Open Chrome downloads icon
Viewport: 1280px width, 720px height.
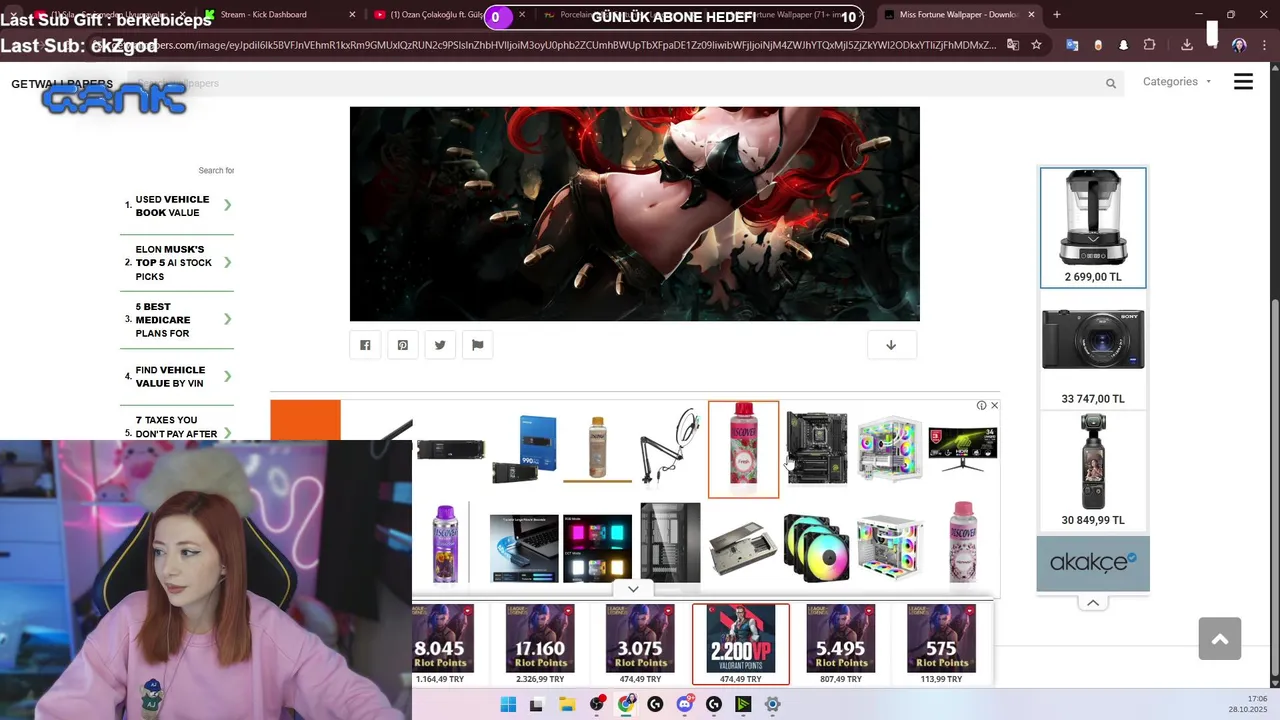coord(1187,45)
